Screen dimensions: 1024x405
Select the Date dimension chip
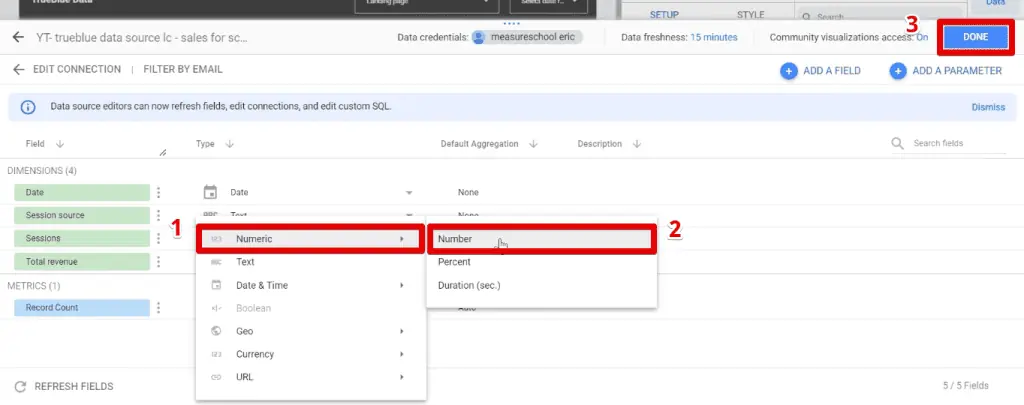click(82, 192)
